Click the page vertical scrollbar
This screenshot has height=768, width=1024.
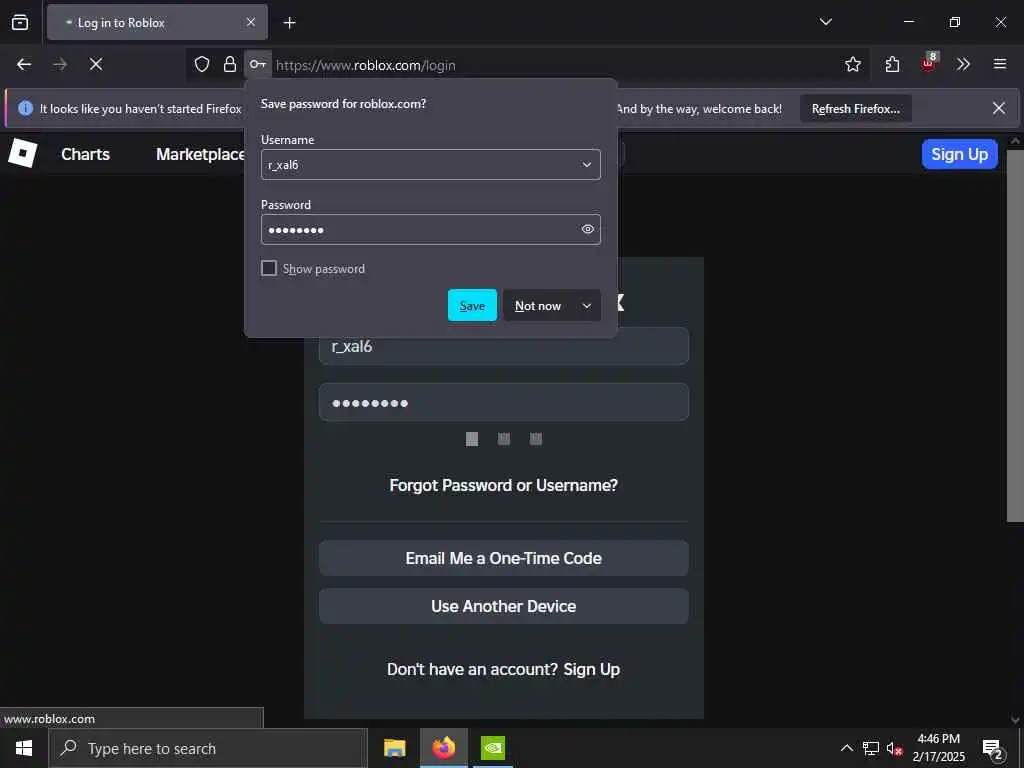[1015, 336]
